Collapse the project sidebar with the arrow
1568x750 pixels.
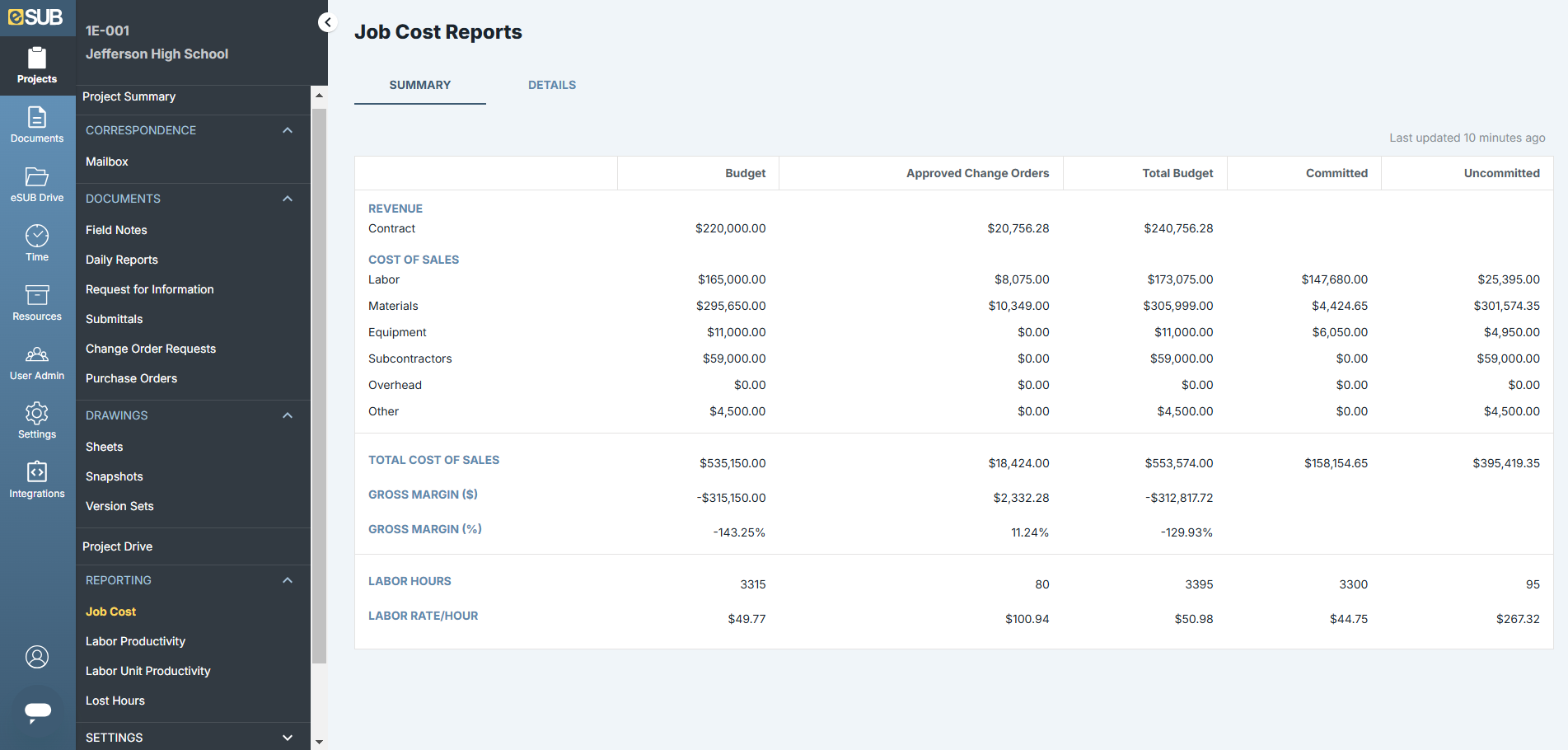(x=327, y=22)
